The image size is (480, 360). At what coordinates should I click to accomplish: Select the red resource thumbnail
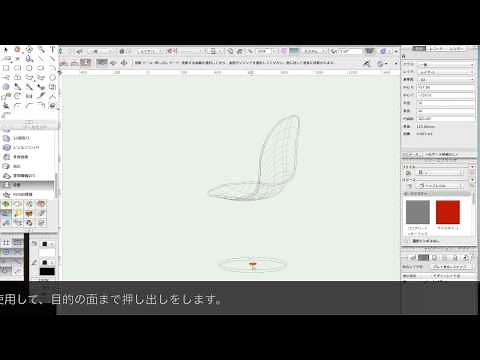click(x=448, y=212)
